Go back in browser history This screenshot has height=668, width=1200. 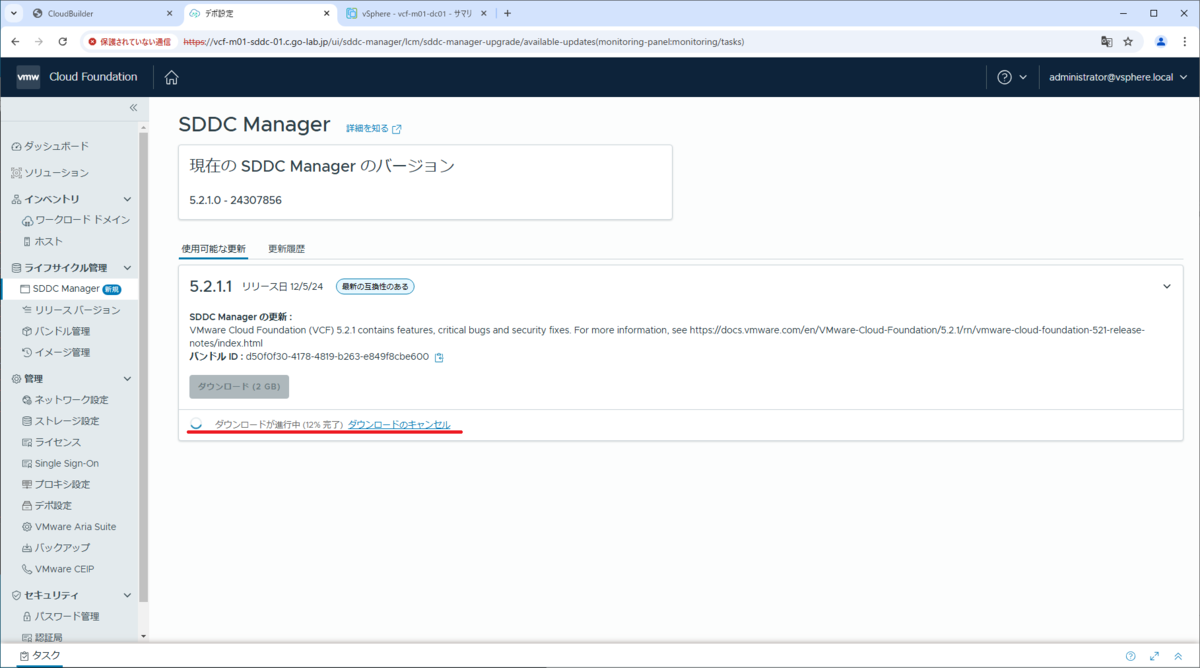pos(15,42)
